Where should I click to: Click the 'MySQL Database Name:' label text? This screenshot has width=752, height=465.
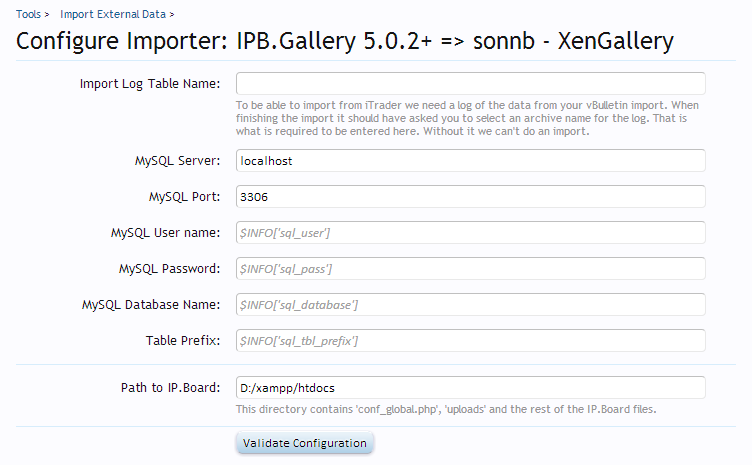click(x=151, y=305)
